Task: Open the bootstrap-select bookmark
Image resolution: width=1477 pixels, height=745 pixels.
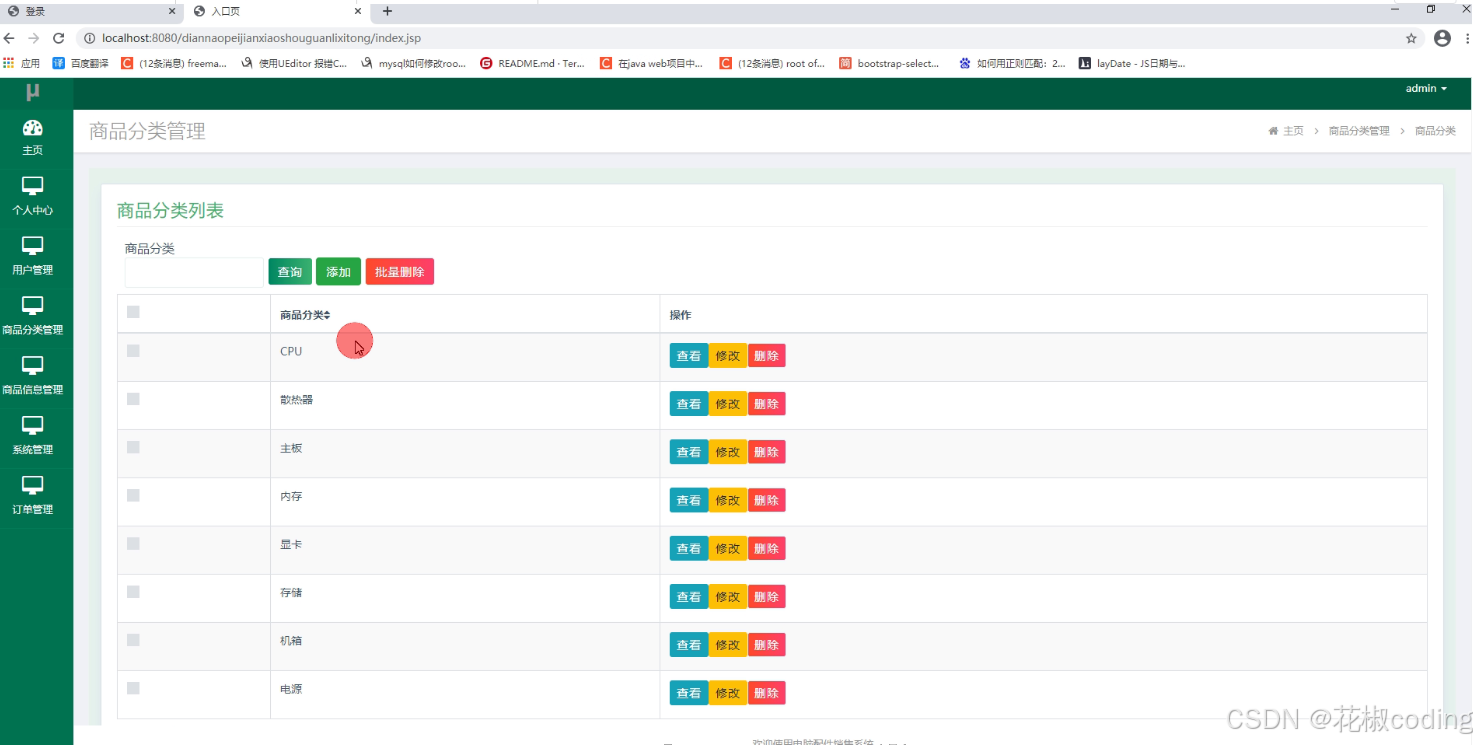Action: [x=890, y=63]
